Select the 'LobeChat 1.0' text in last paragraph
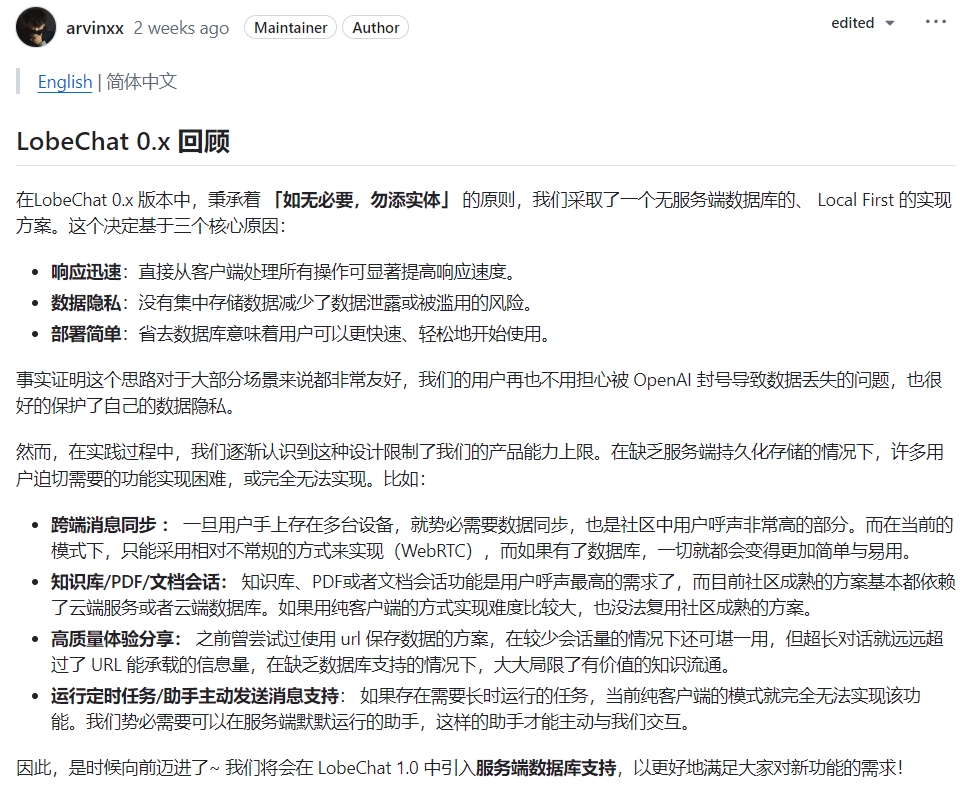Viewport: 970px width, 789px height. point(369,768)
